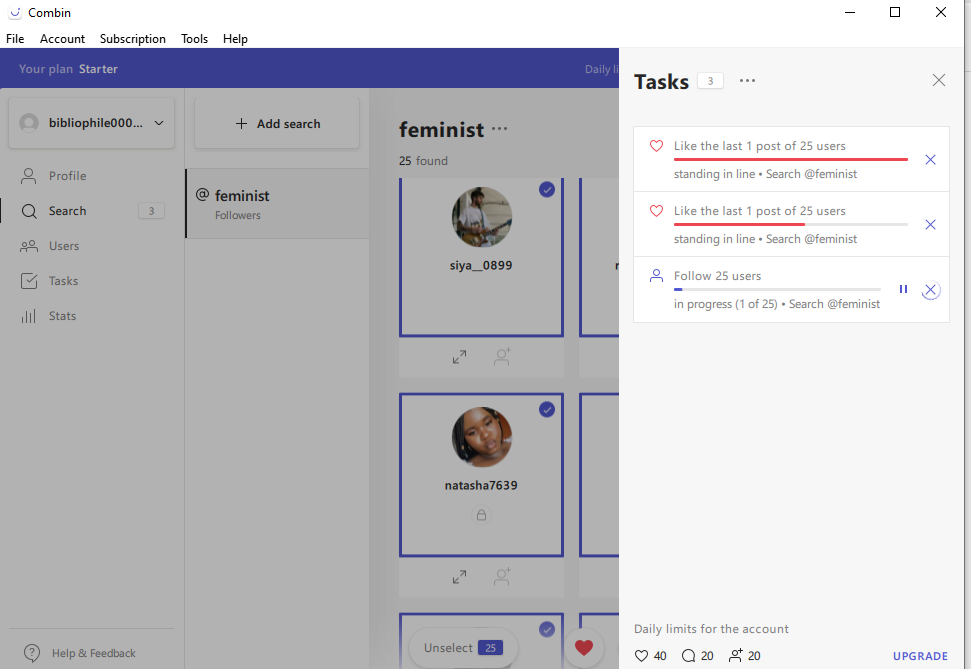
Task: Click the Combin app logo icon
Action: point(15,12)
